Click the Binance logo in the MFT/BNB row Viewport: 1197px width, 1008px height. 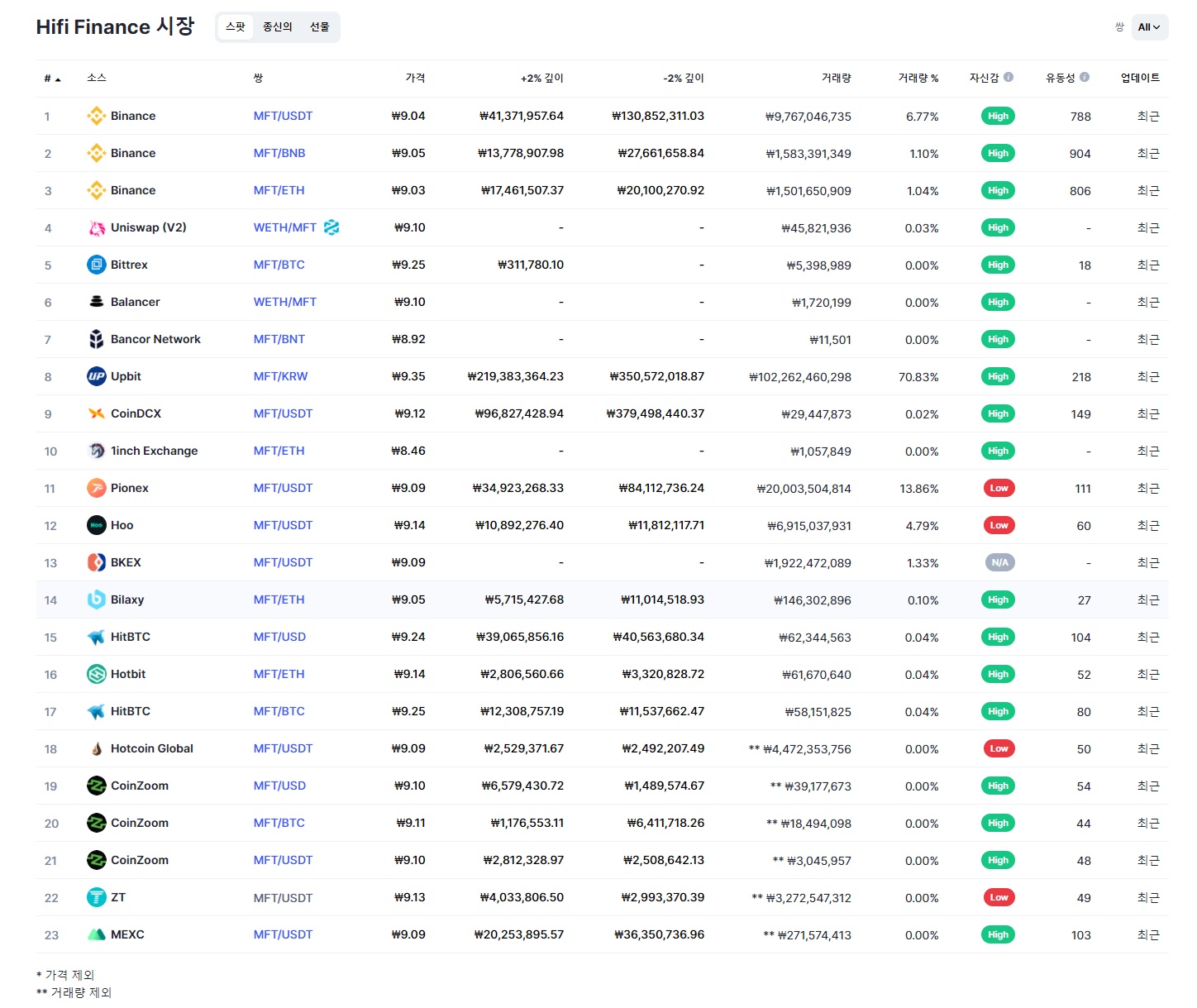click(97, 153)
